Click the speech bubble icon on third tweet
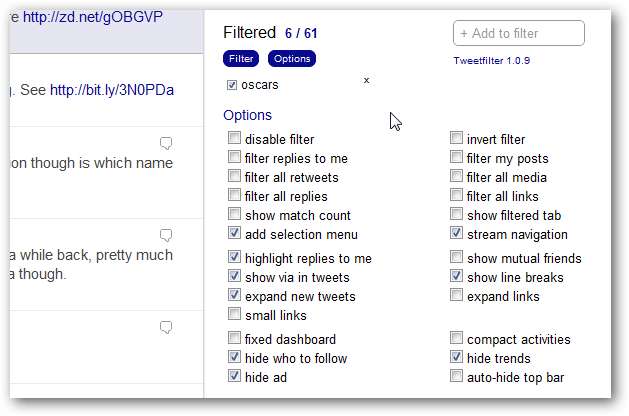Image resolution: width=629 pixels, height=416 pixels. tap(166, 327)
